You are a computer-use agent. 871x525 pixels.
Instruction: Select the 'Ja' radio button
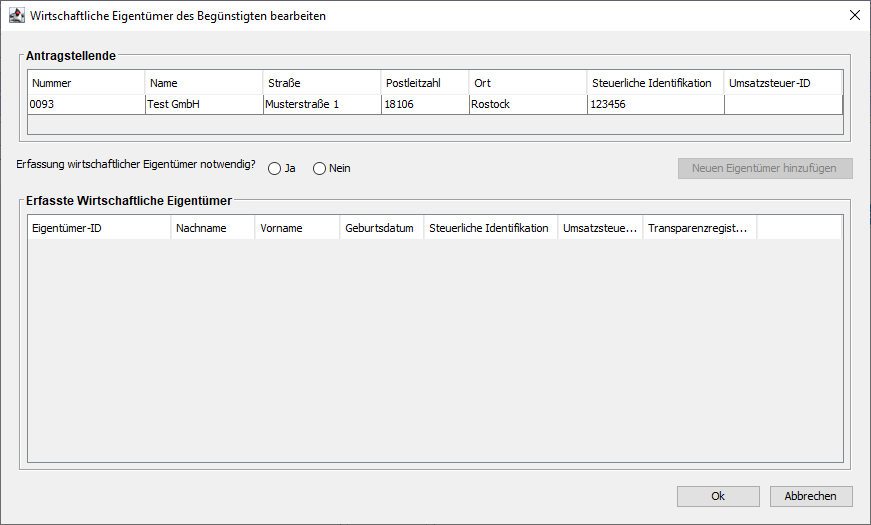pos(275,169)
